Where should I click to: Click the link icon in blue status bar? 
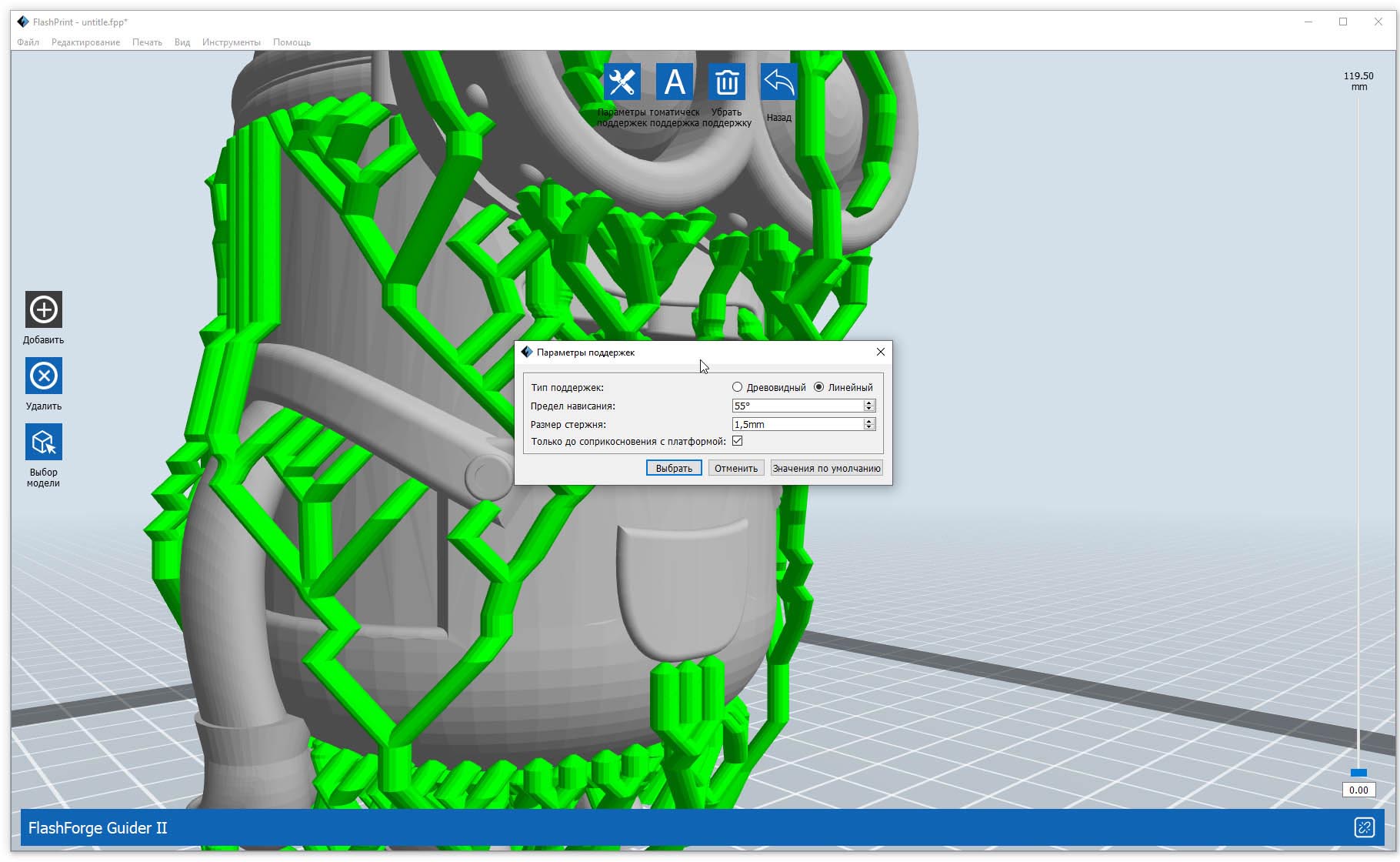coord(1364,827)
